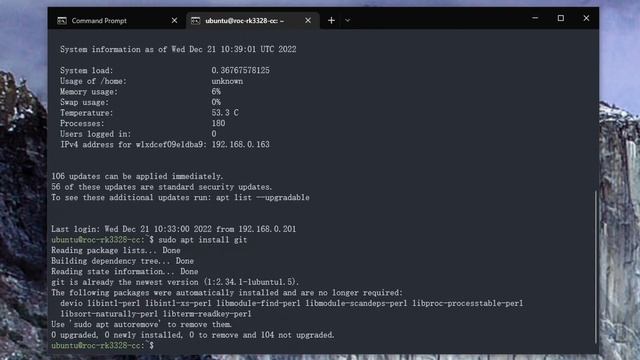The height and width of the screenshot is (360, 640).
Task: Click the ubuntu tab terminal icon
Action: coord(196,20)
